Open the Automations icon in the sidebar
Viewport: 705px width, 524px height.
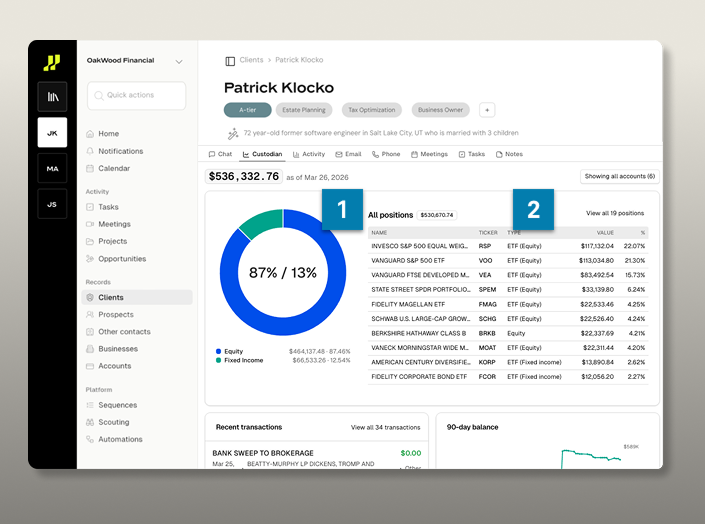(x=90, y=440)
